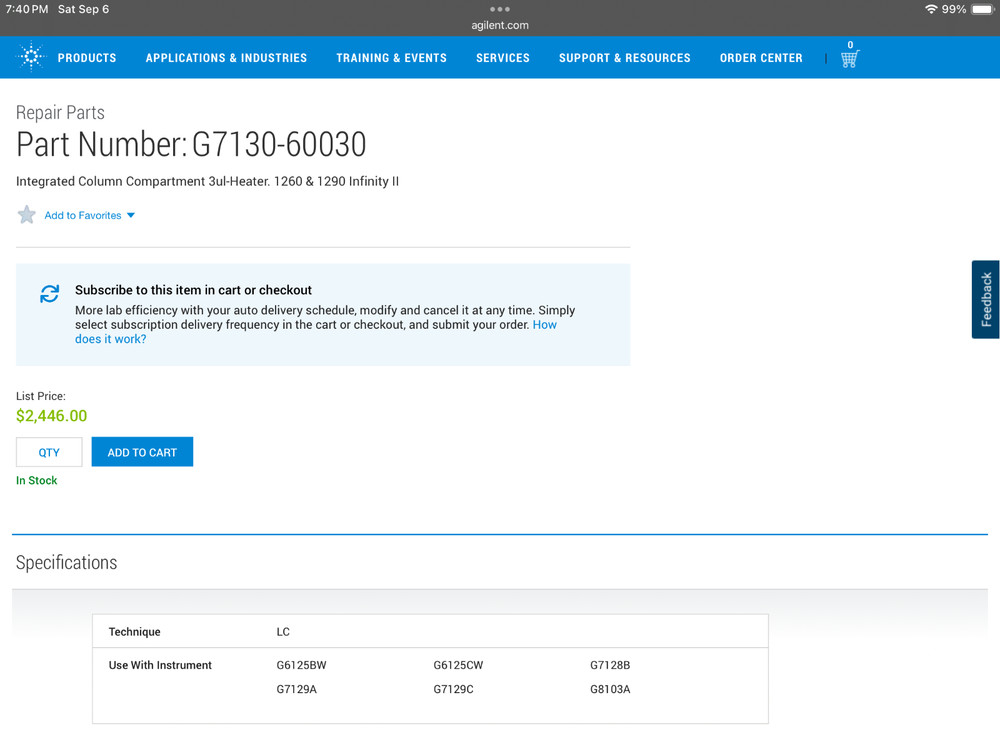This screenshot has height=750, width=1000.
Task: Tap the Wi-Fi status icon
Action: click(930, 10)
